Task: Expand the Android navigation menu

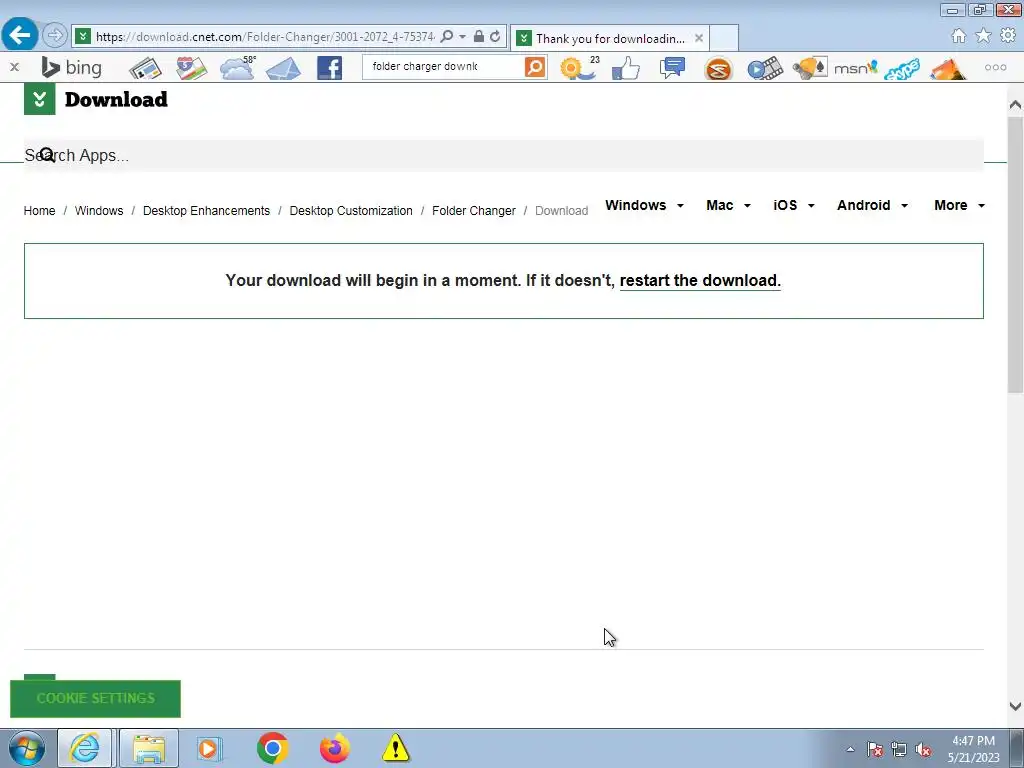Action: tap(872, 205)
